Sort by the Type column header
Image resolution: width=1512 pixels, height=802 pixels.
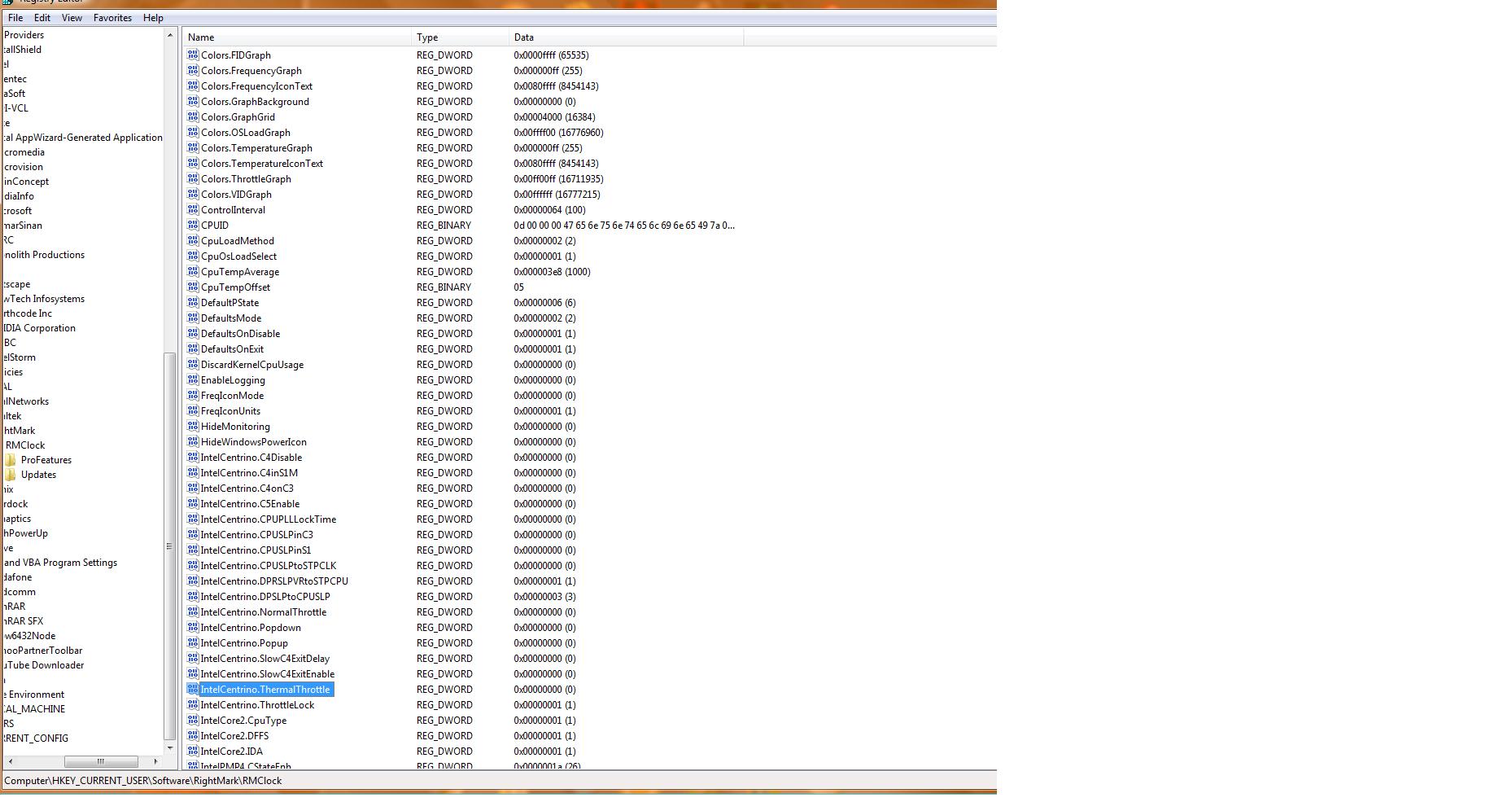tap(461, 37)
